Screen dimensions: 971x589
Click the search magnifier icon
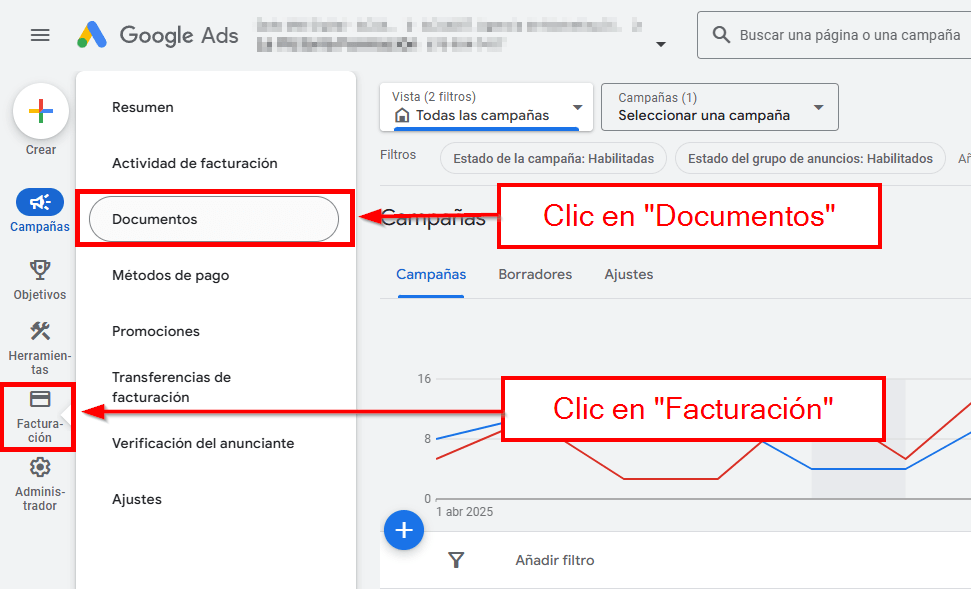pyautogui.click(x=720, y=34)
